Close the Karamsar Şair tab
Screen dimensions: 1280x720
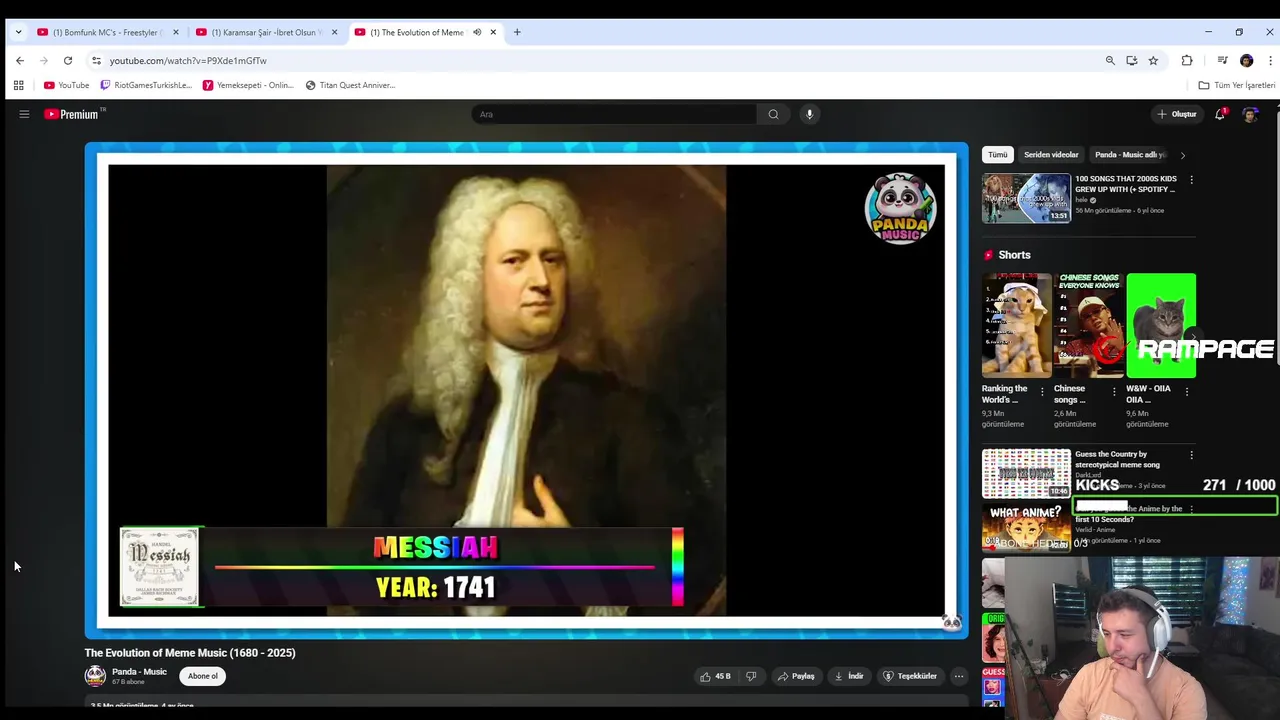click(334, 32)
